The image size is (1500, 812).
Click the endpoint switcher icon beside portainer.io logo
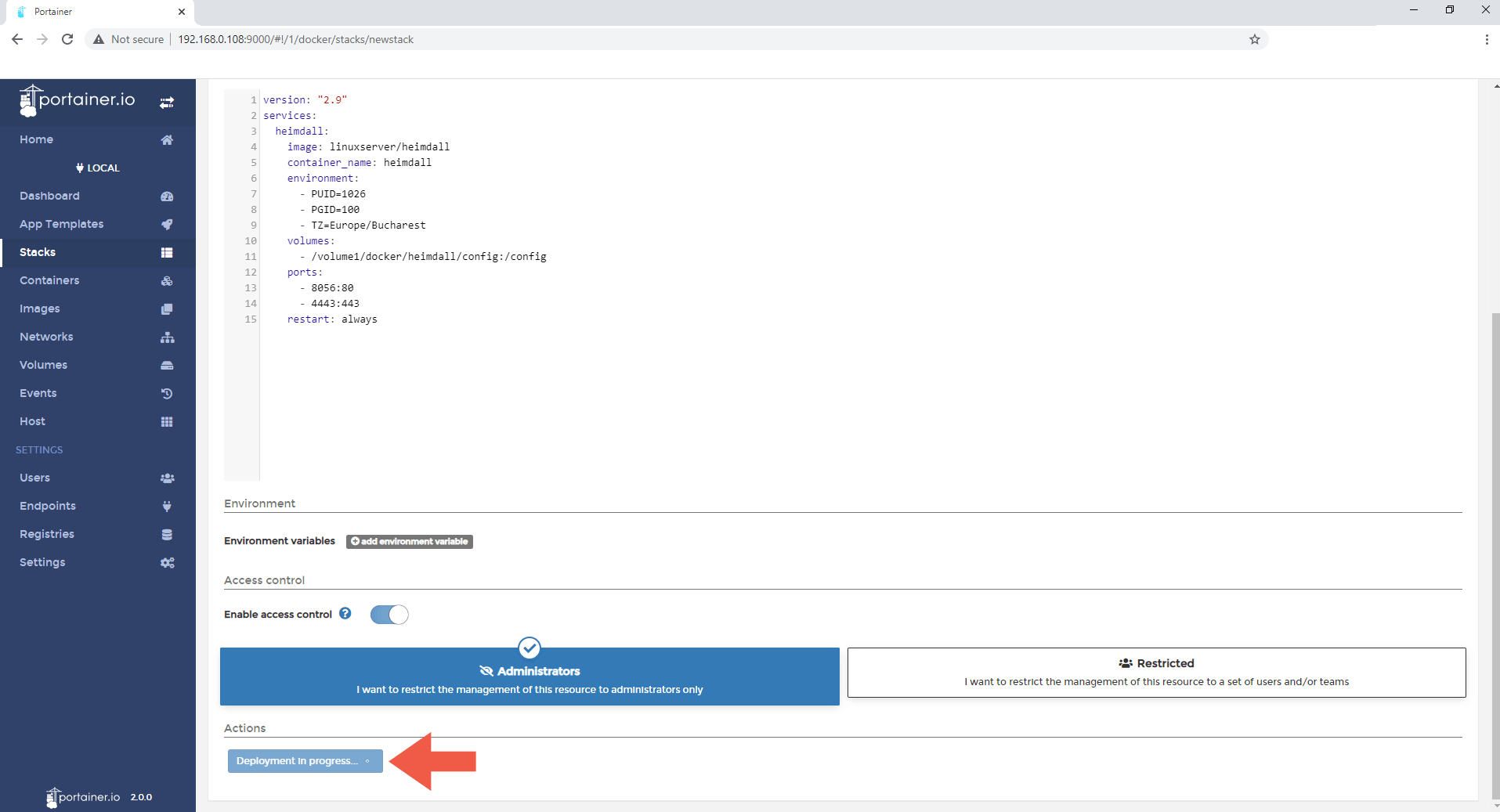166,102
